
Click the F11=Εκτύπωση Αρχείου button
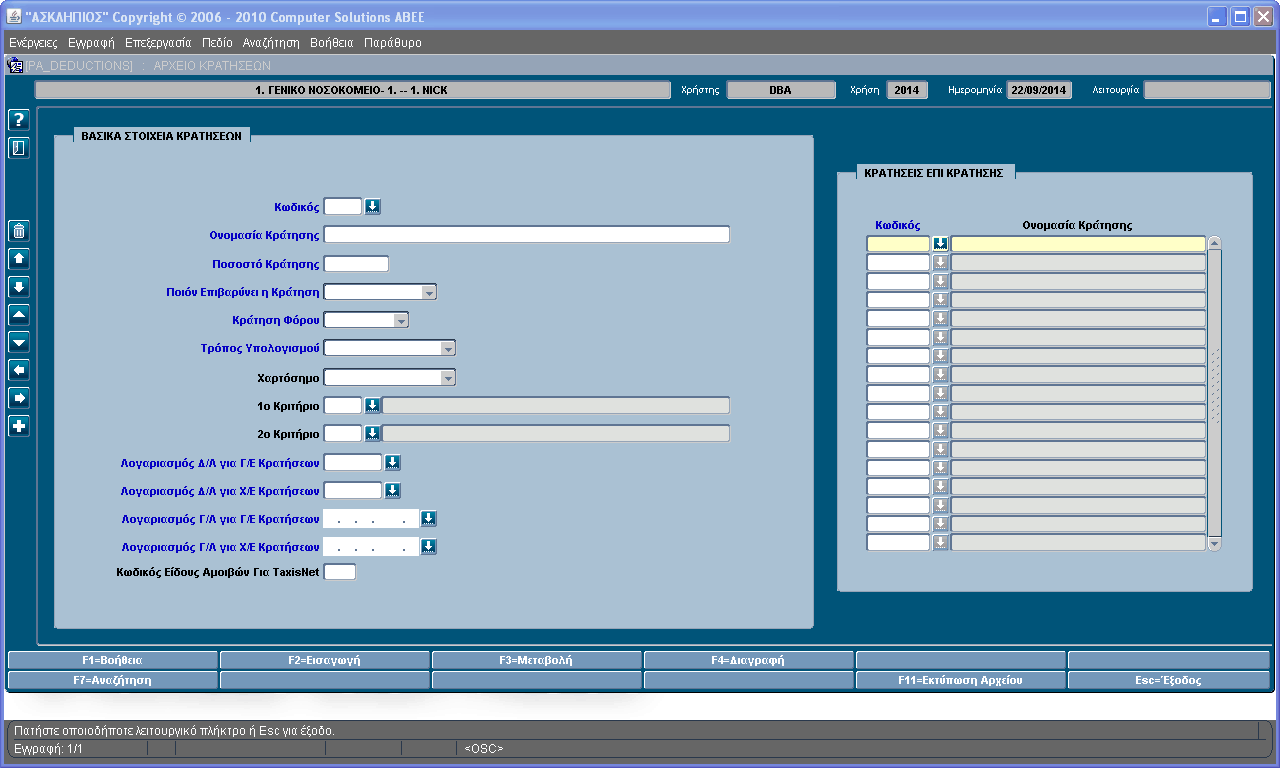(961, 680)
